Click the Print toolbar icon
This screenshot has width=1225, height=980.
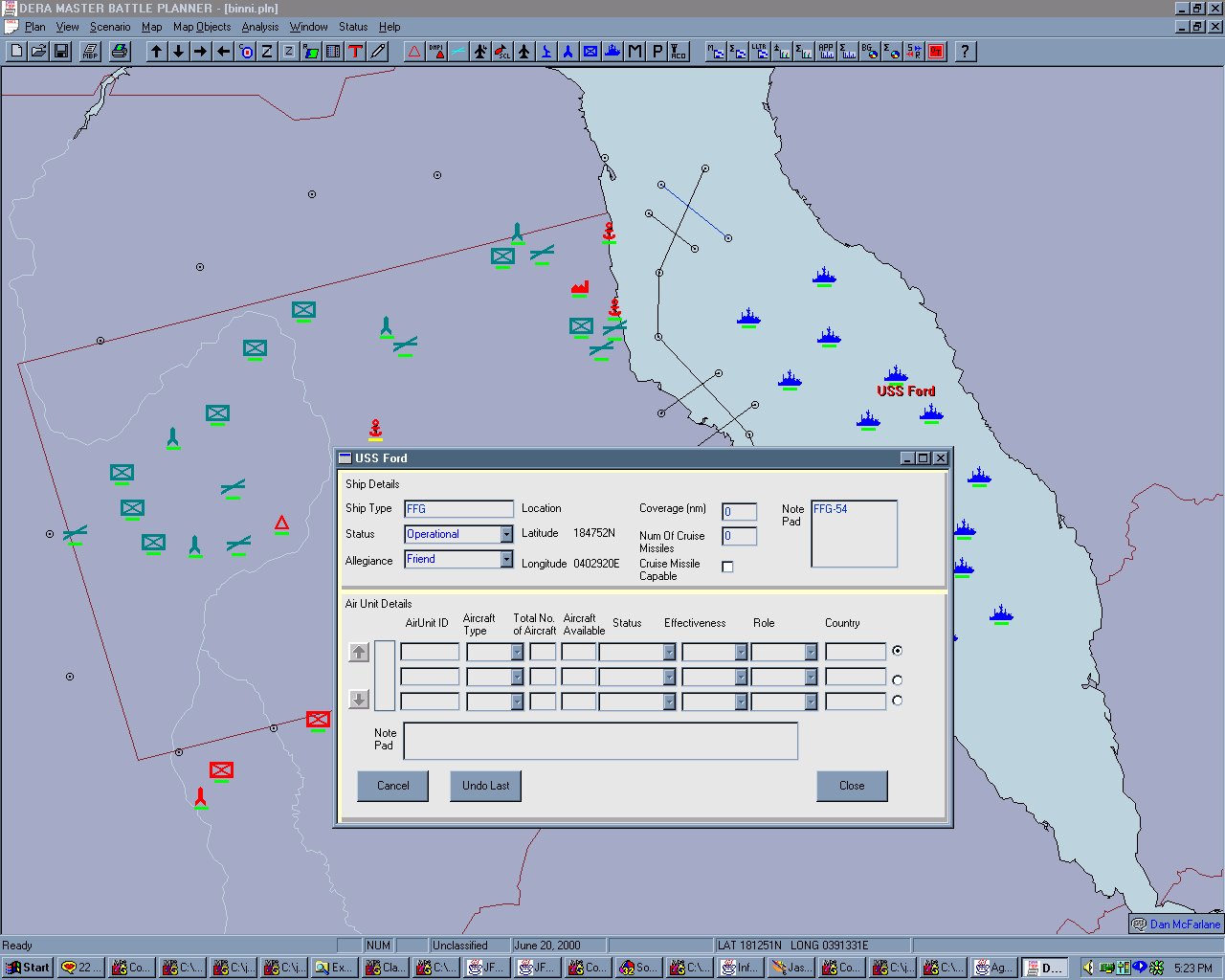(x=120, y=52)
